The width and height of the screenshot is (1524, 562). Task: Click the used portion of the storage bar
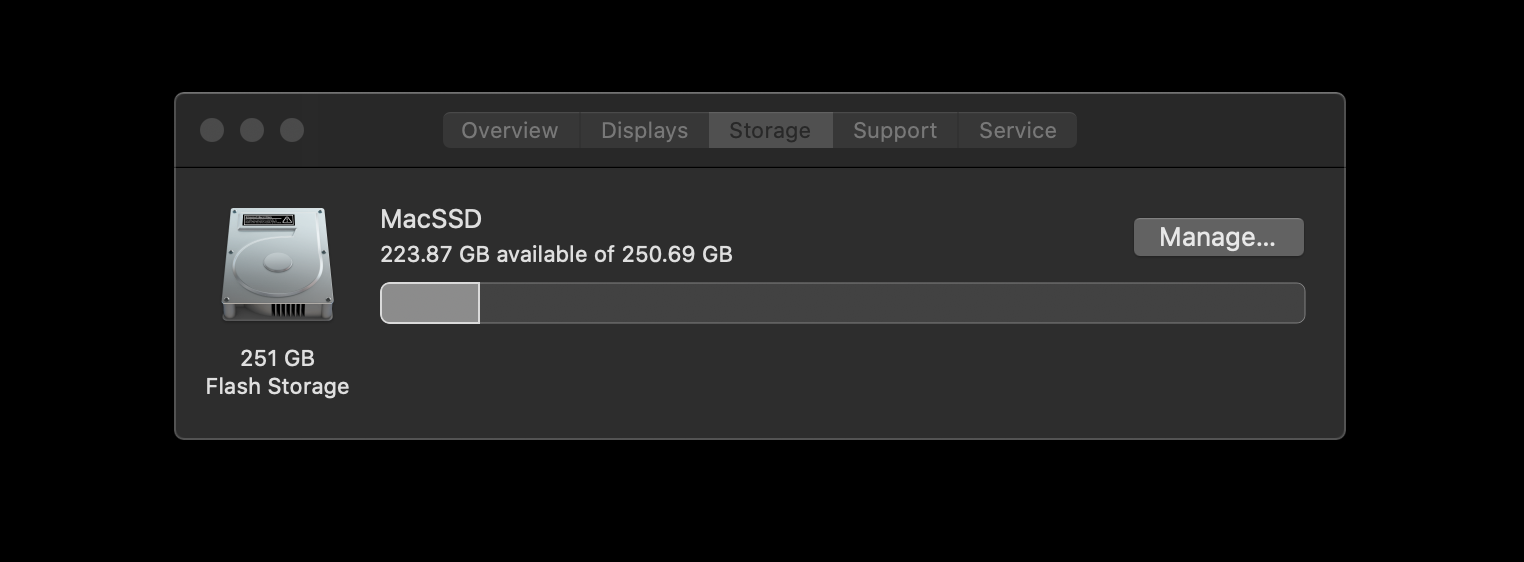click(x=430, y=303)
